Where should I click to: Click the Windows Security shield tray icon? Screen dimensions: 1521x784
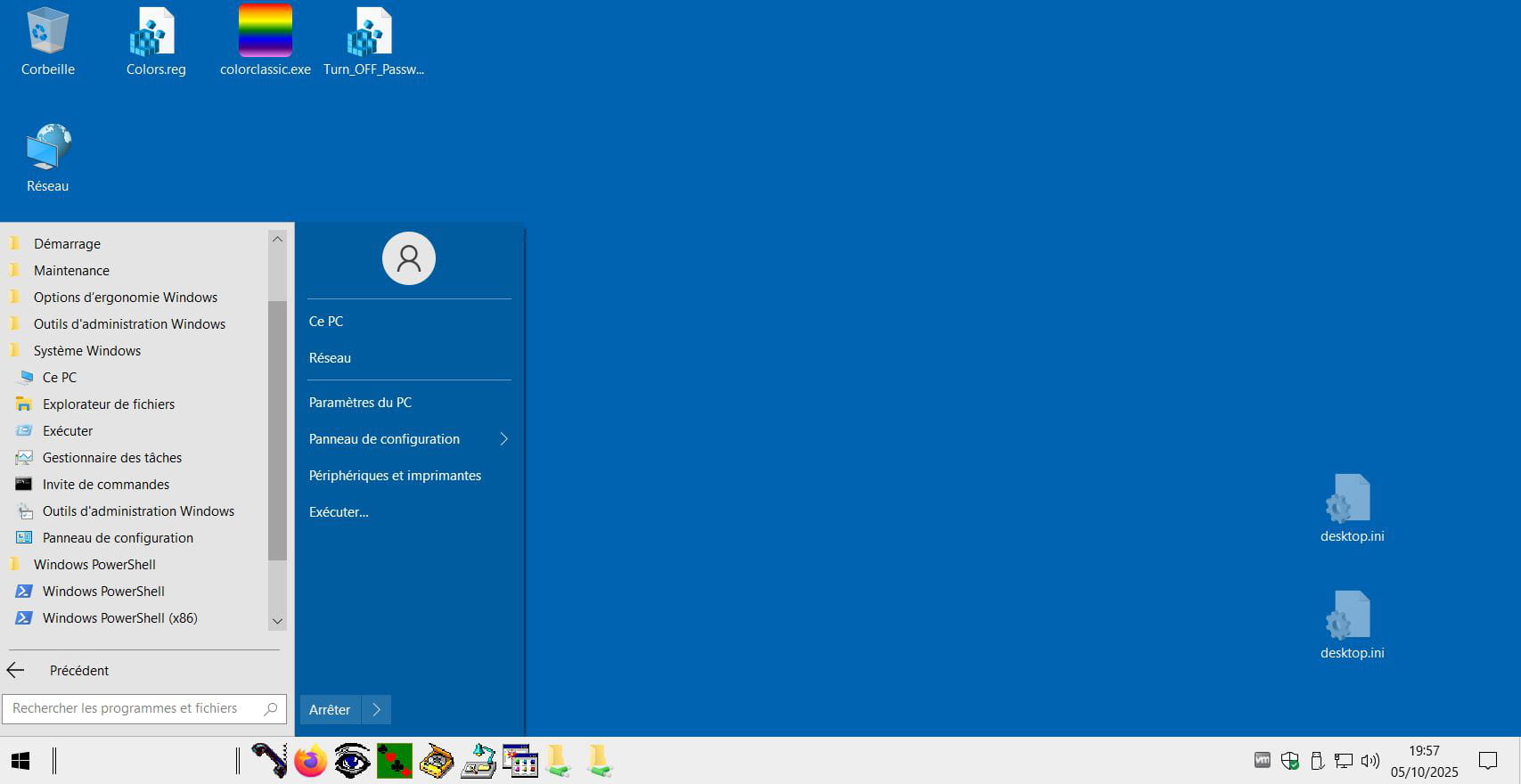point(1289,761)
